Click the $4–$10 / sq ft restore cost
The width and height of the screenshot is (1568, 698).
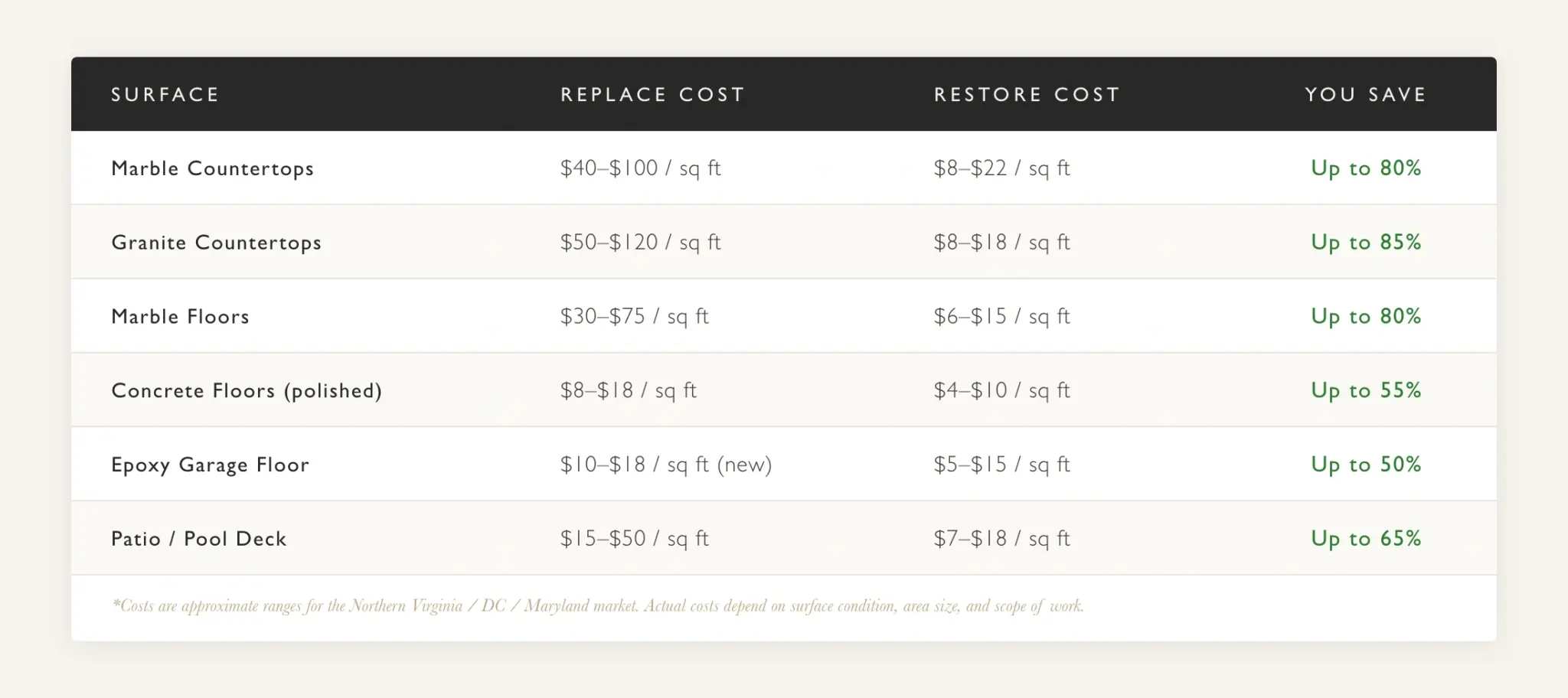tap(1001, 391)
